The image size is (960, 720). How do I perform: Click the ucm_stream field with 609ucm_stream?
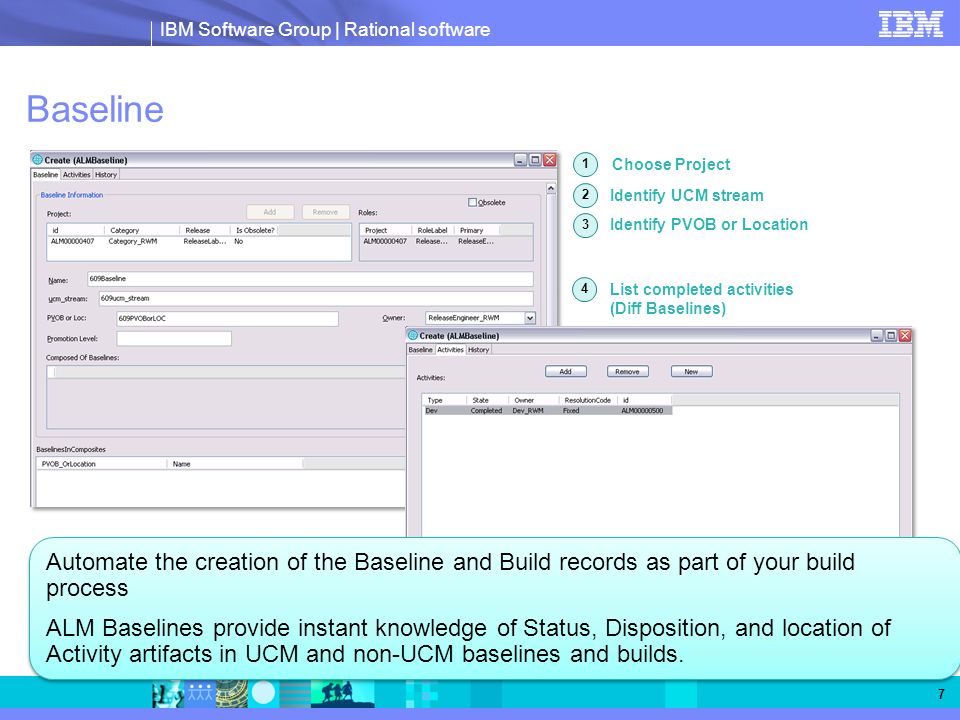tap(315, 299)
